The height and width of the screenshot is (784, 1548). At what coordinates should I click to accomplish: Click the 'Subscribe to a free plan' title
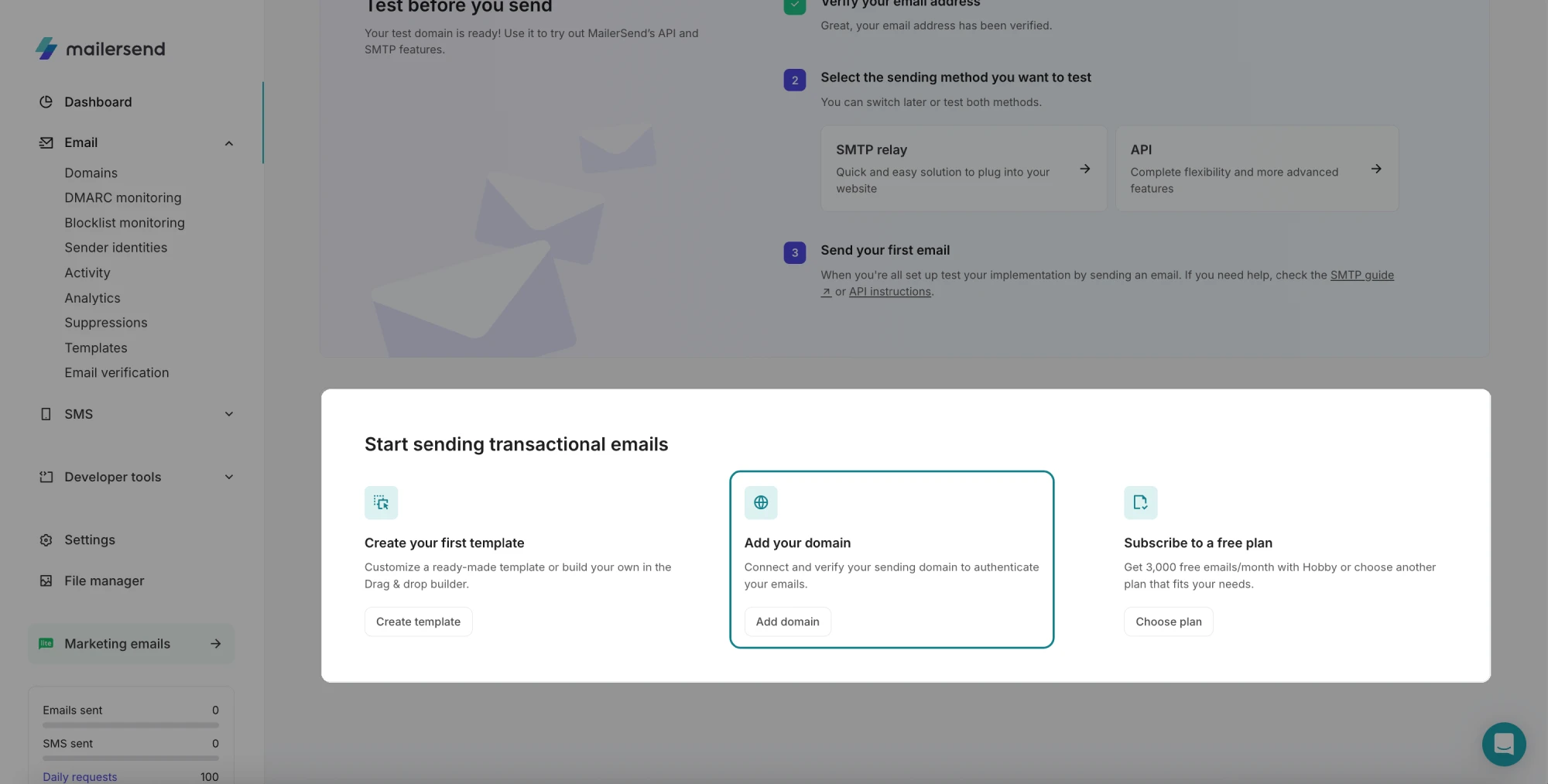(x=1198, y=543)
